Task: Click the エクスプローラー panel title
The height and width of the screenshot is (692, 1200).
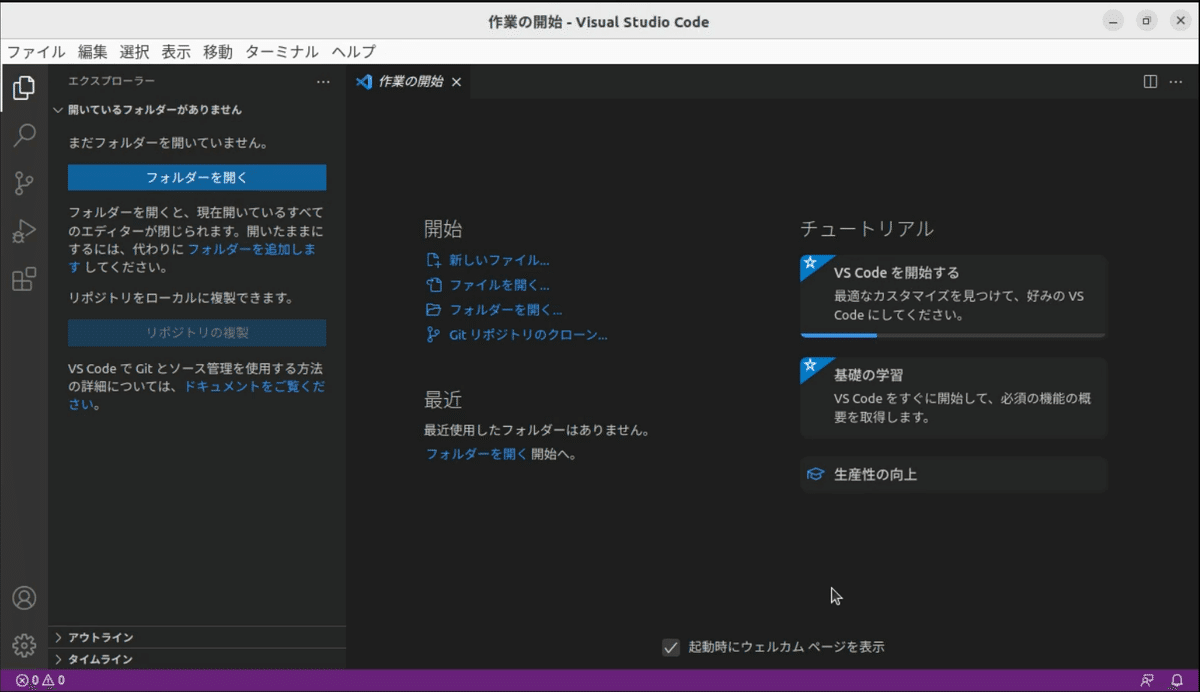Action: 111,82
